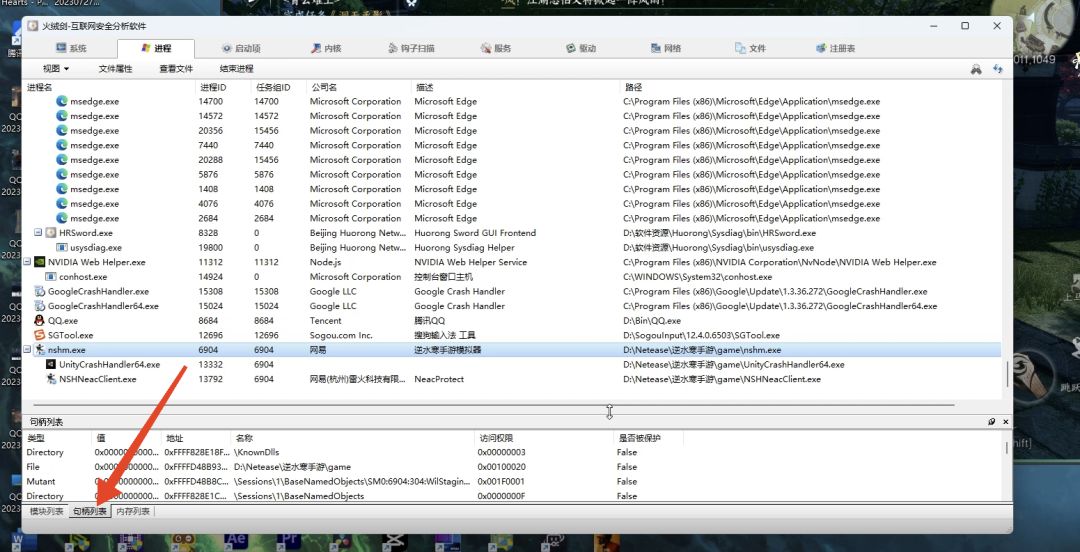Viewport: 1080px width, 552px height.
Task: Click the NSHNeacClient.exe process icon
Action: coord(51,379)
